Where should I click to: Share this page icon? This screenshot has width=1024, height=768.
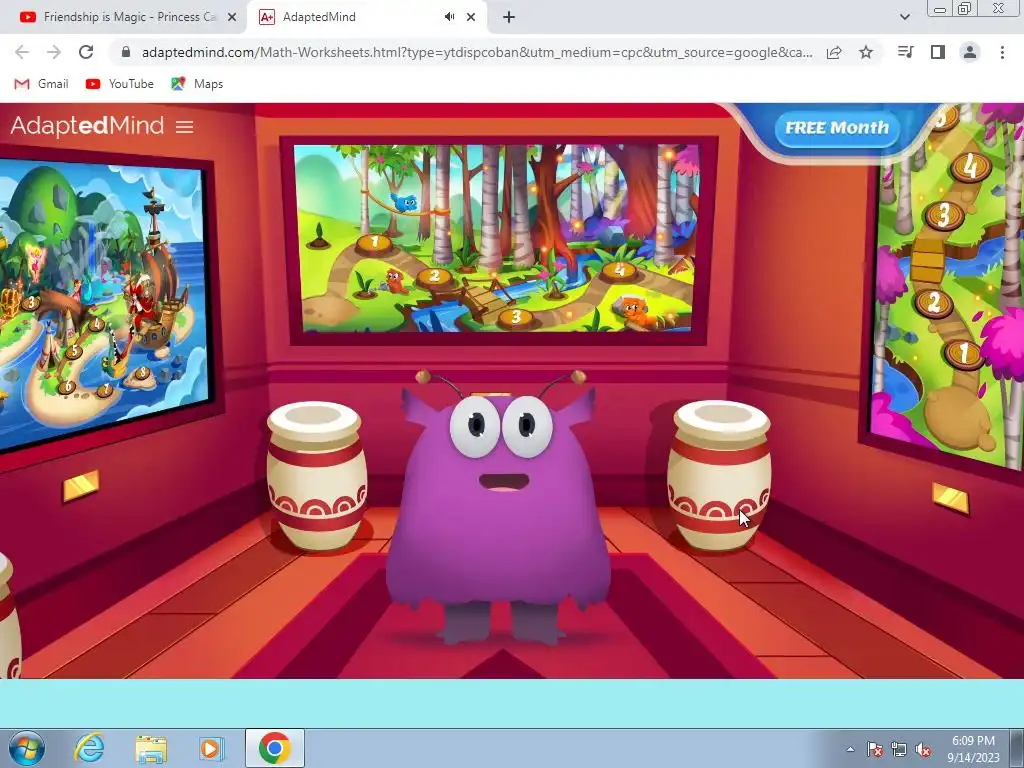point(834,52)
